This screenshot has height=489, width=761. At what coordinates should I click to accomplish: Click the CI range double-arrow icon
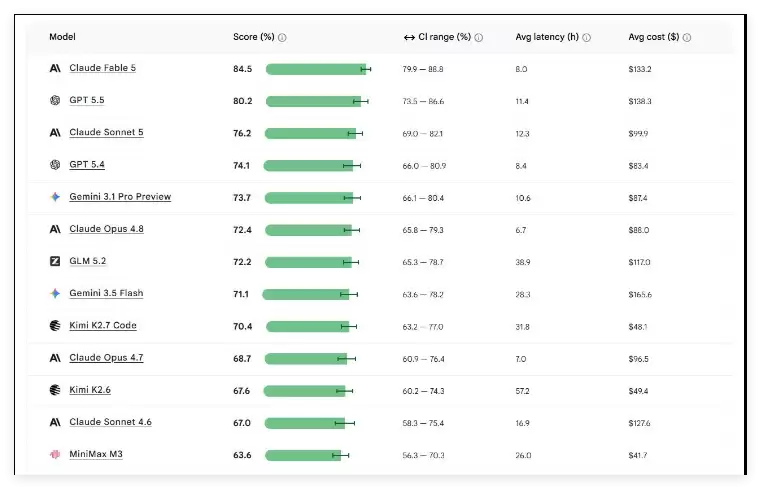tap(409, 37)
